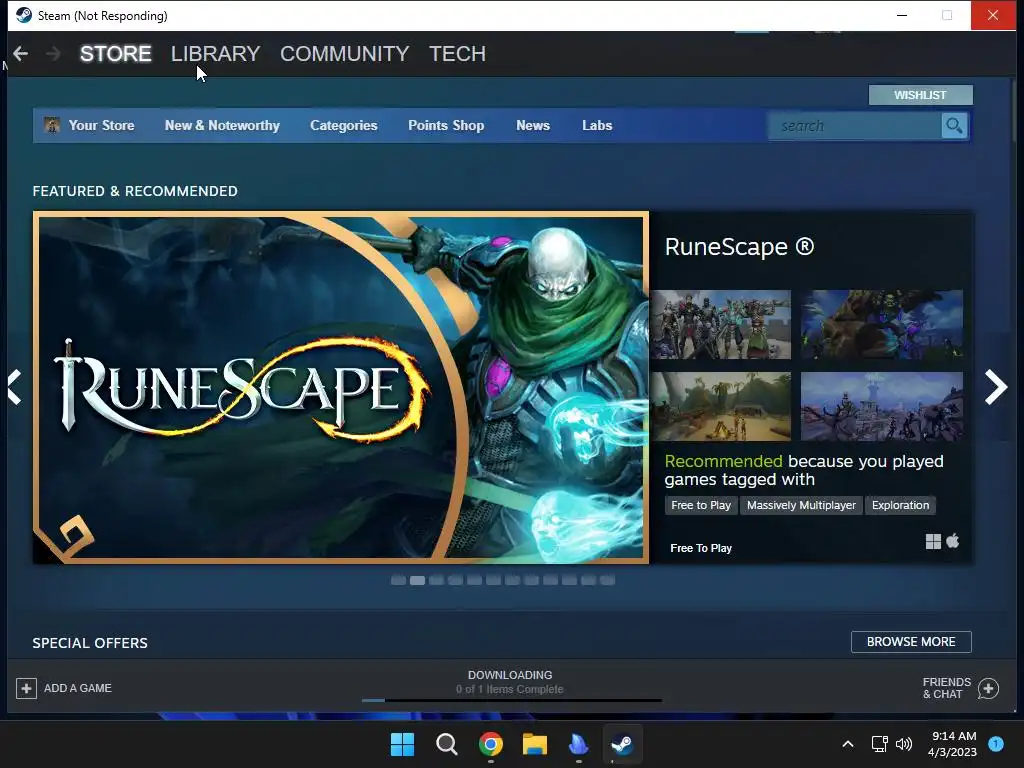Open the TECH profile section

tap(457, 54)
